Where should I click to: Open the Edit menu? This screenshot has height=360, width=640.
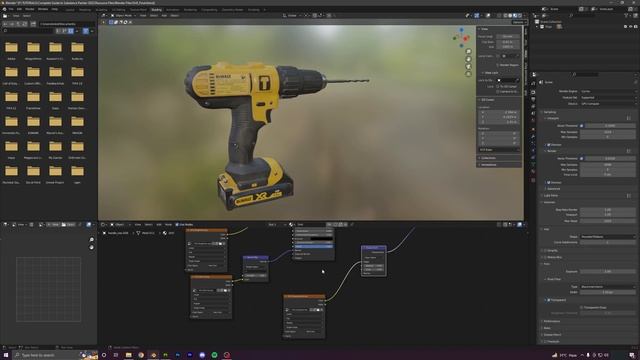[x=19, y=9]
